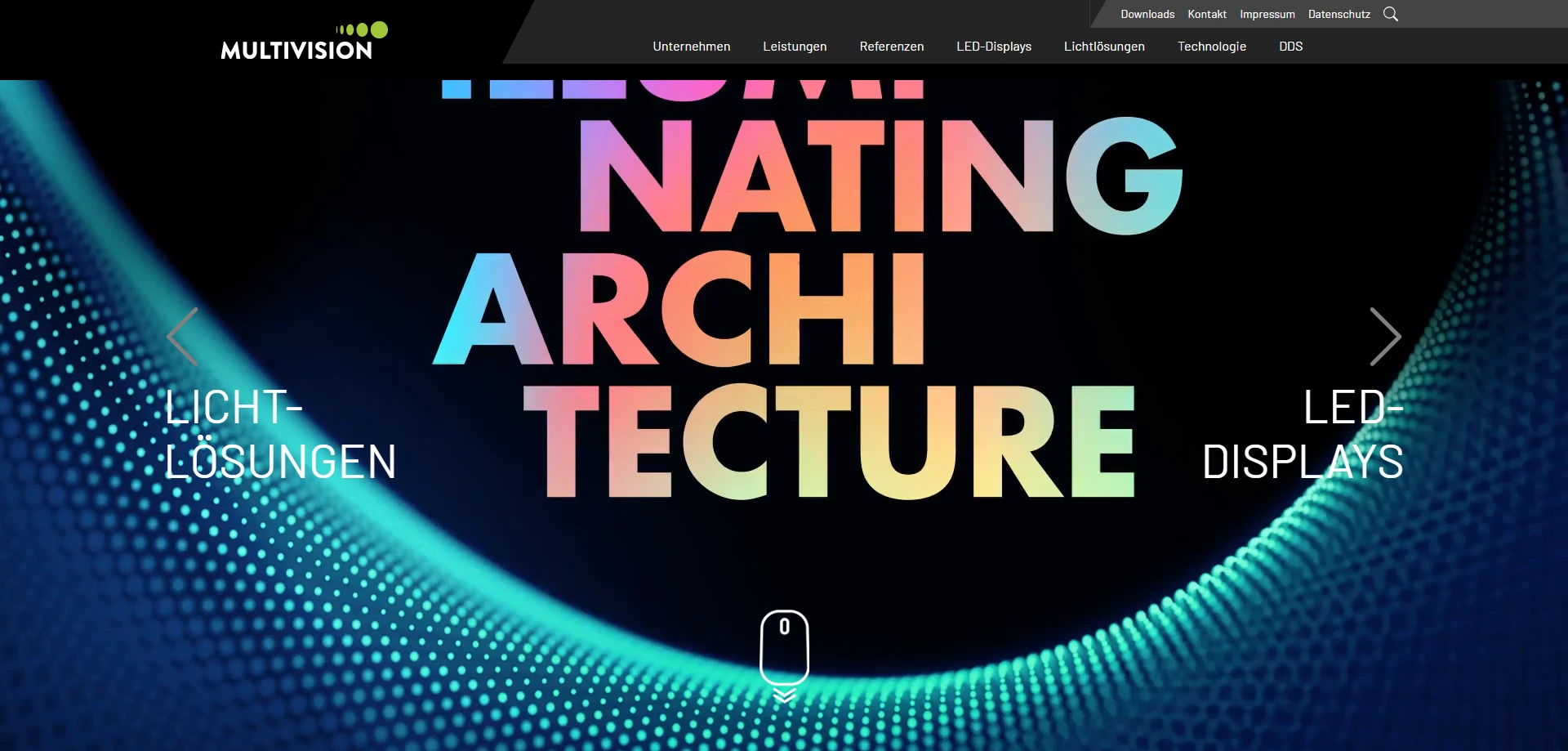Go to previous slide with left arrow
Image resolution: width=1568 pixels, height=751 pixels.
click(x=182, y=337)
